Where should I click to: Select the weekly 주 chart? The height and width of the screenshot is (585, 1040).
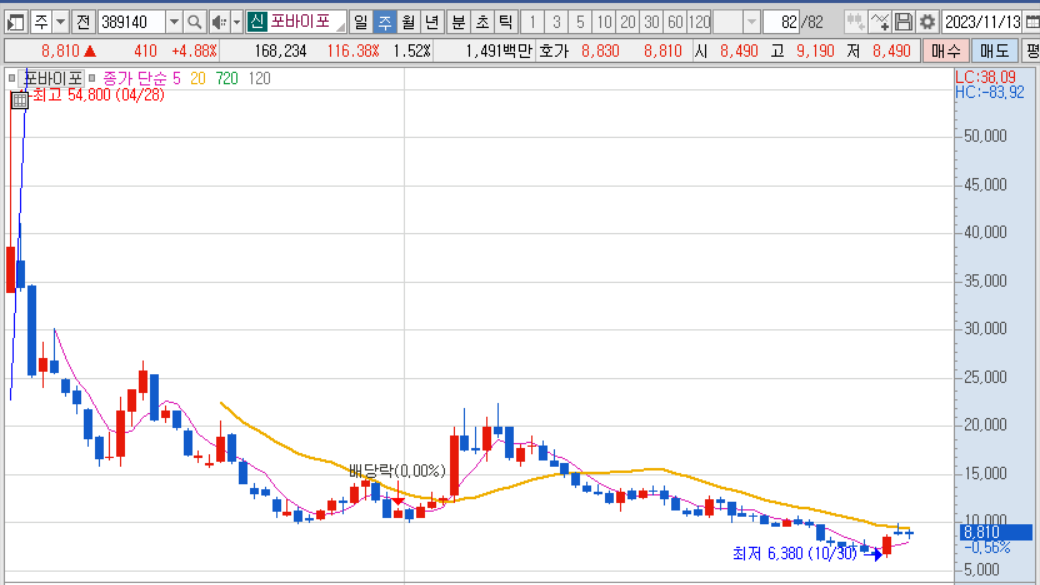[385, 23]
